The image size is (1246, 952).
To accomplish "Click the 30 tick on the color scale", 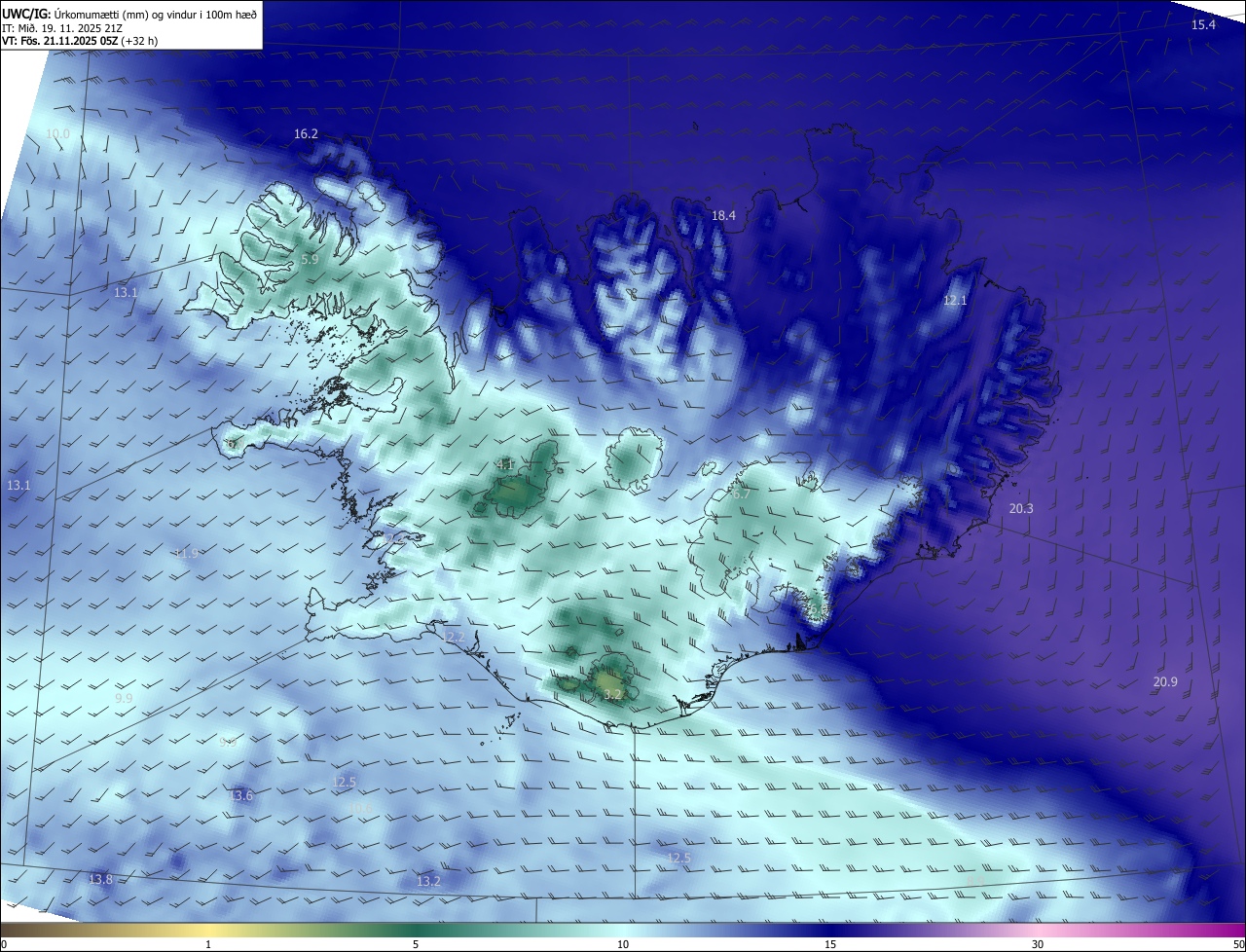I will tap(1038, 944).
